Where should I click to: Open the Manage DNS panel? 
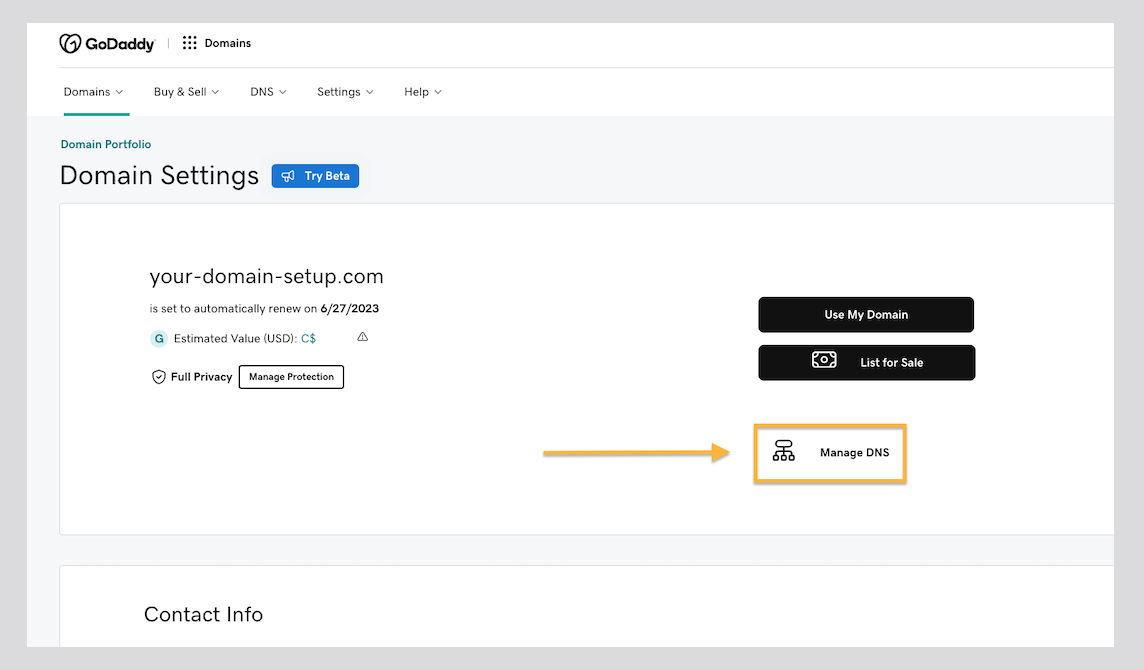click(x=830, y=452)
